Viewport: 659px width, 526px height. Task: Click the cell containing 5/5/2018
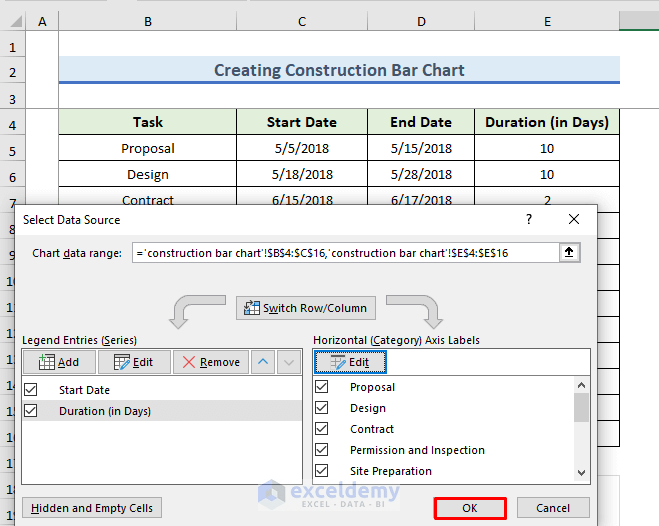302,148
